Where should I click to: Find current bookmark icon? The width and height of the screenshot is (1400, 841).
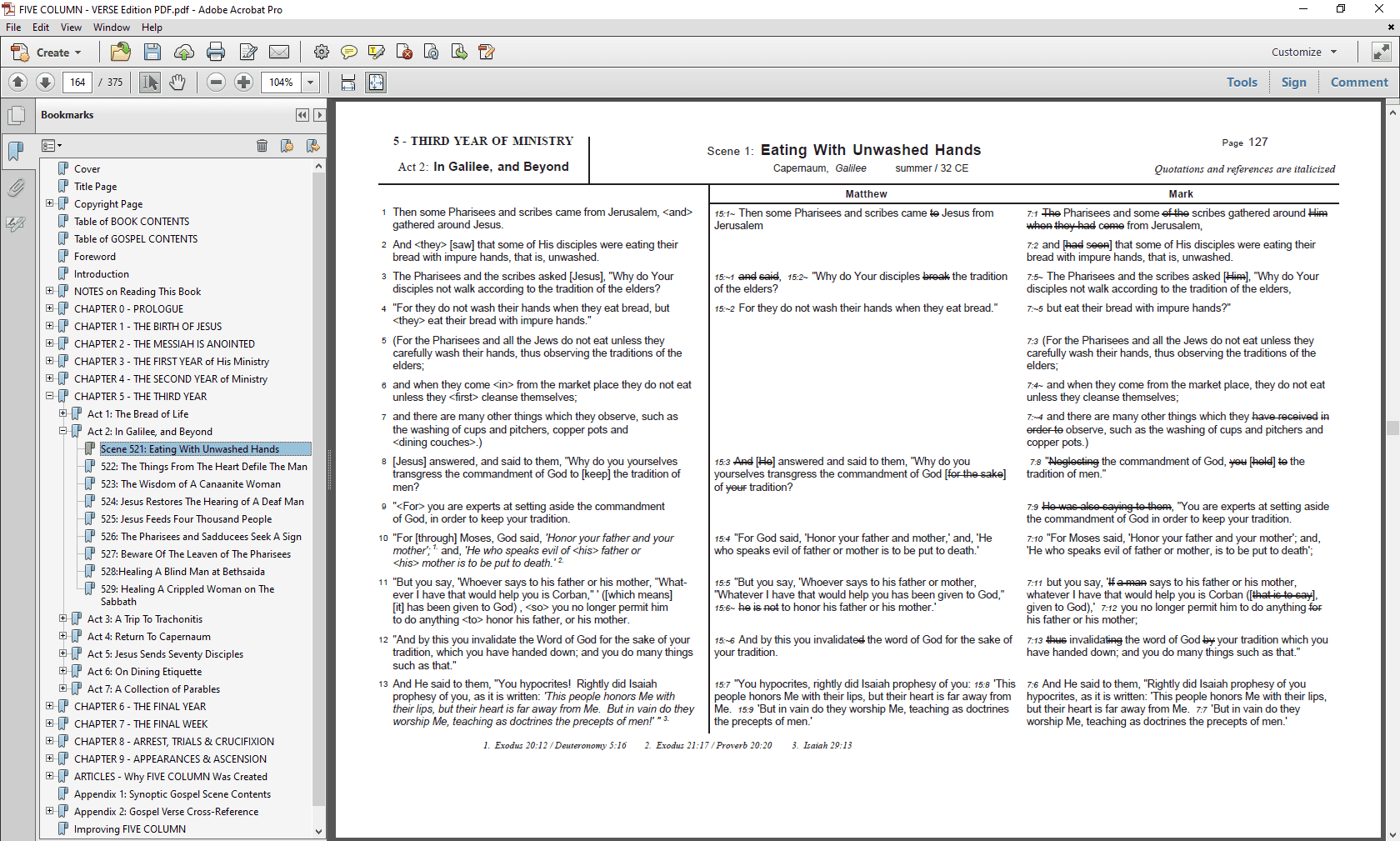(x=312, y=146)
